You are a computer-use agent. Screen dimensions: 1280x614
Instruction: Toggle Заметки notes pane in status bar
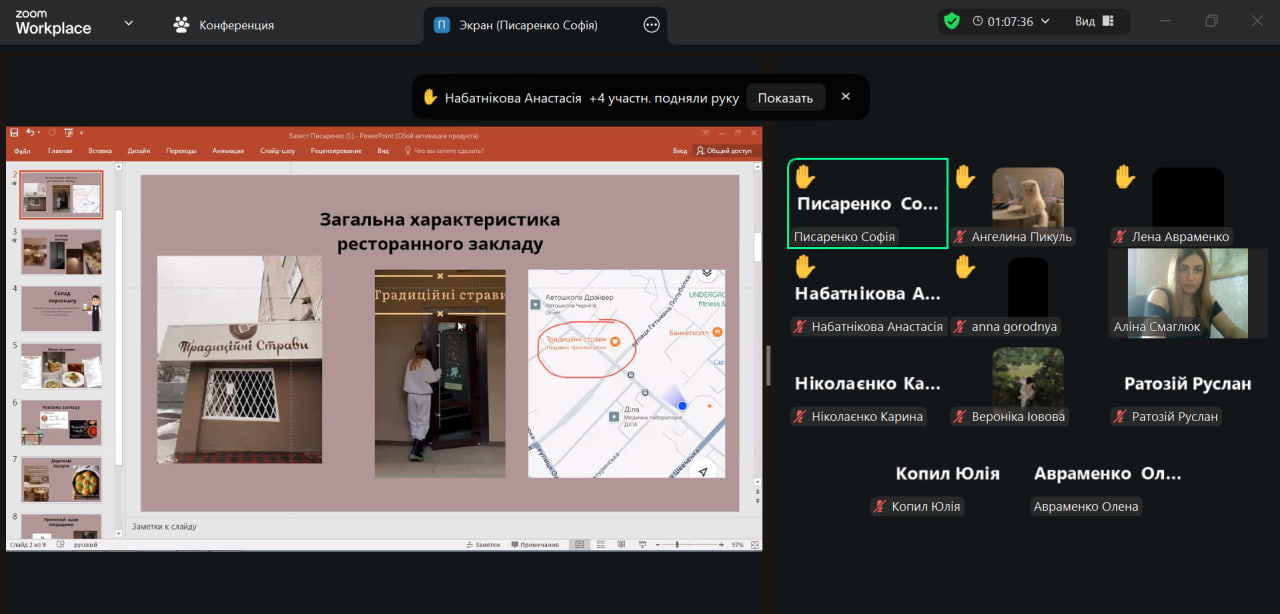[x=483, y=545]
